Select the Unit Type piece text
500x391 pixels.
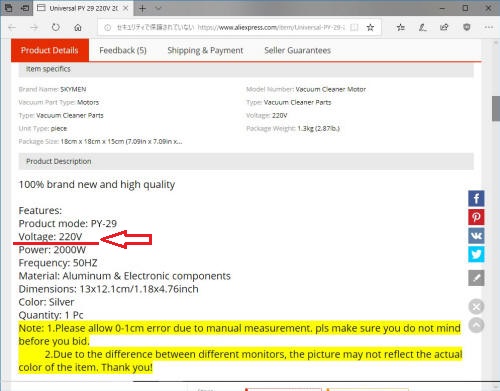43,128
